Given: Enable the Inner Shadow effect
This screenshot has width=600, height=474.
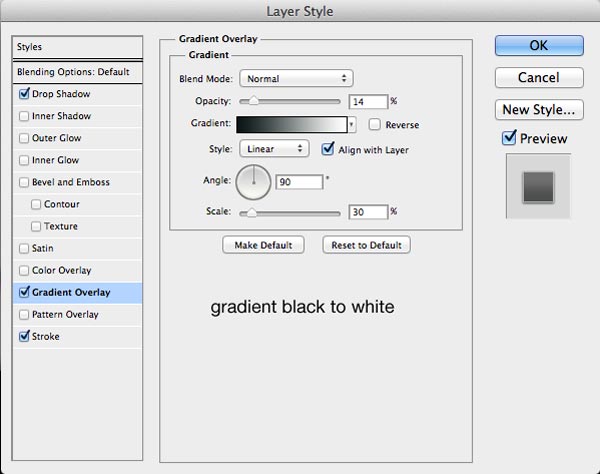Looking at the screenshot, I should click(x=24, y=116).
